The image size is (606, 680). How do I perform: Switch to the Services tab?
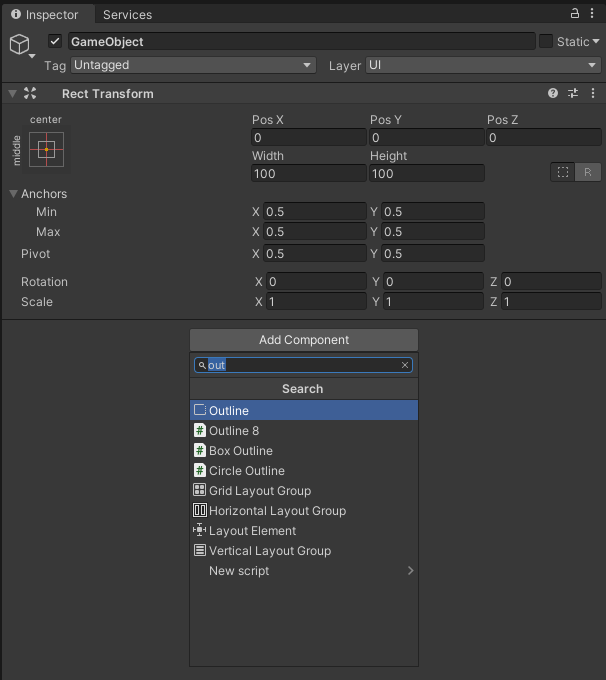[128, 15]
